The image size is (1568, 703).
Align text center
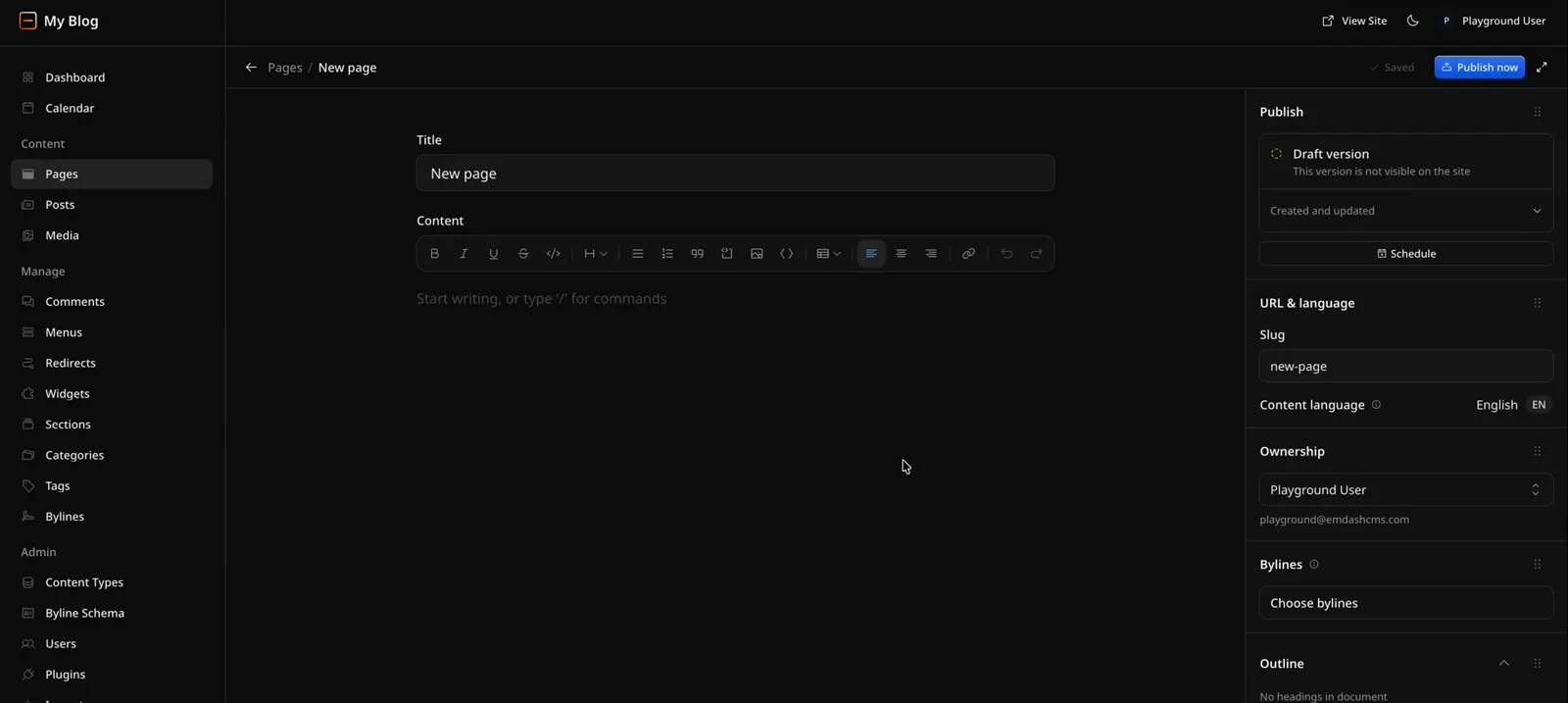click(902, 254)
